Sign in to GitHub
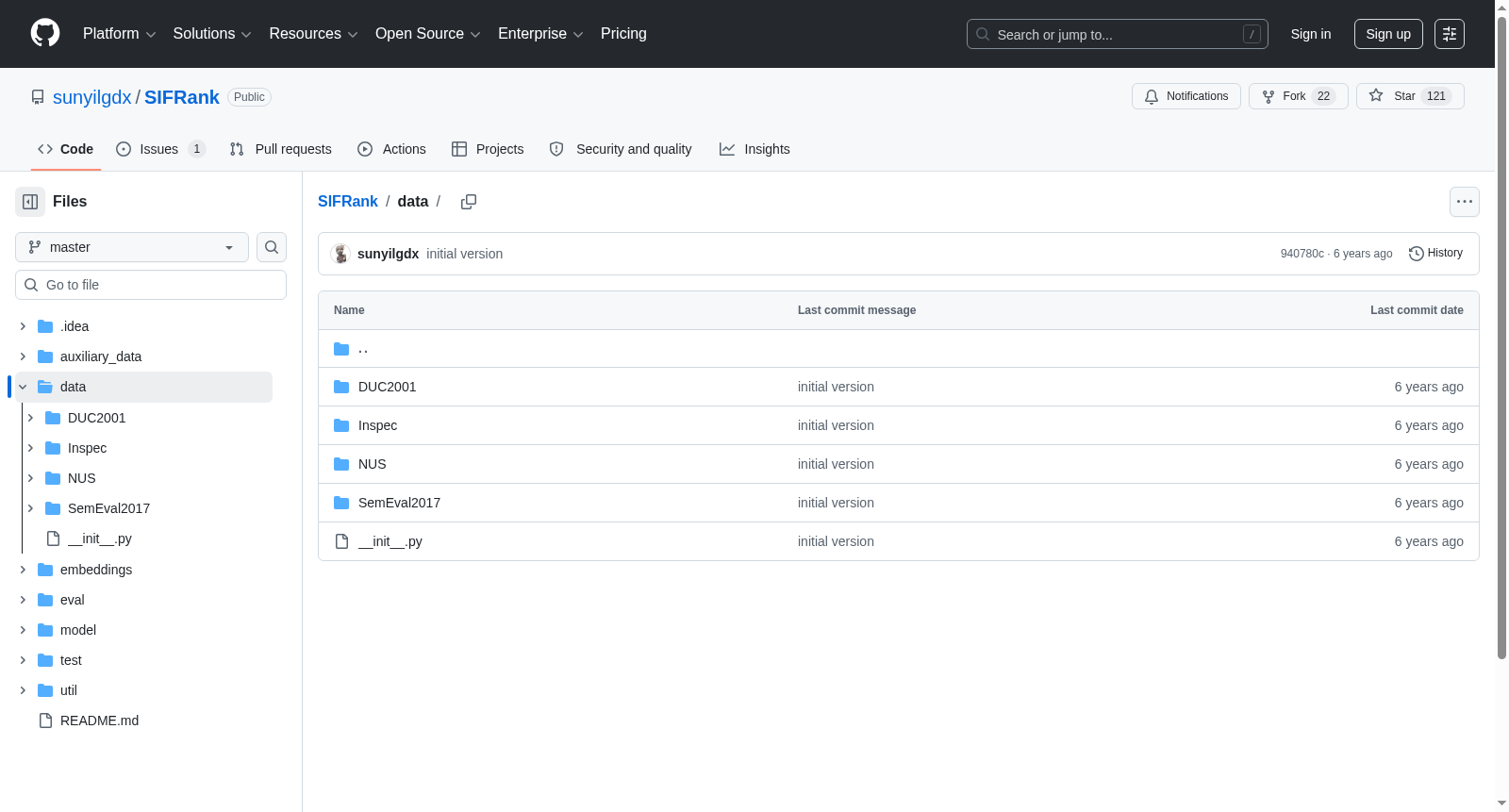The width and height of the screenshot is (1509, 812). click(x=1311, y=34)
